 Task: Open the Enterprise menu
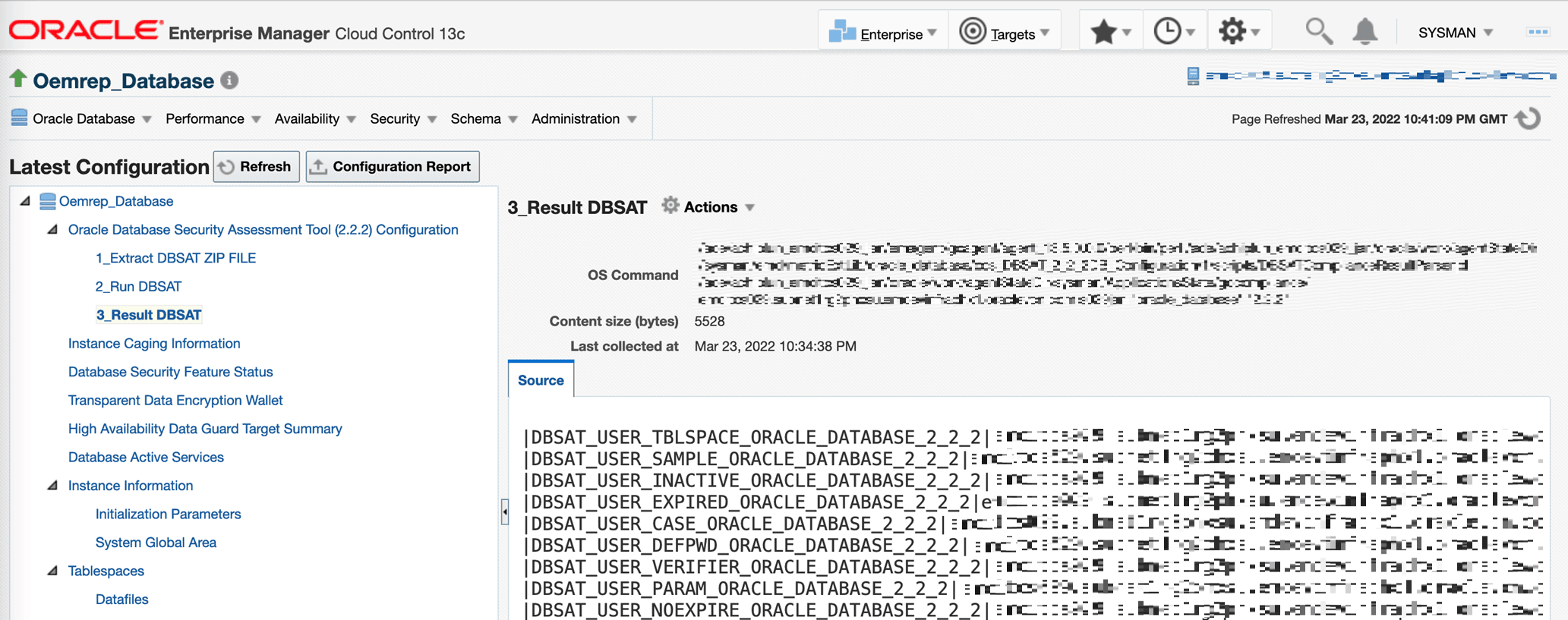pyautogui.click(x=883, y=33)
